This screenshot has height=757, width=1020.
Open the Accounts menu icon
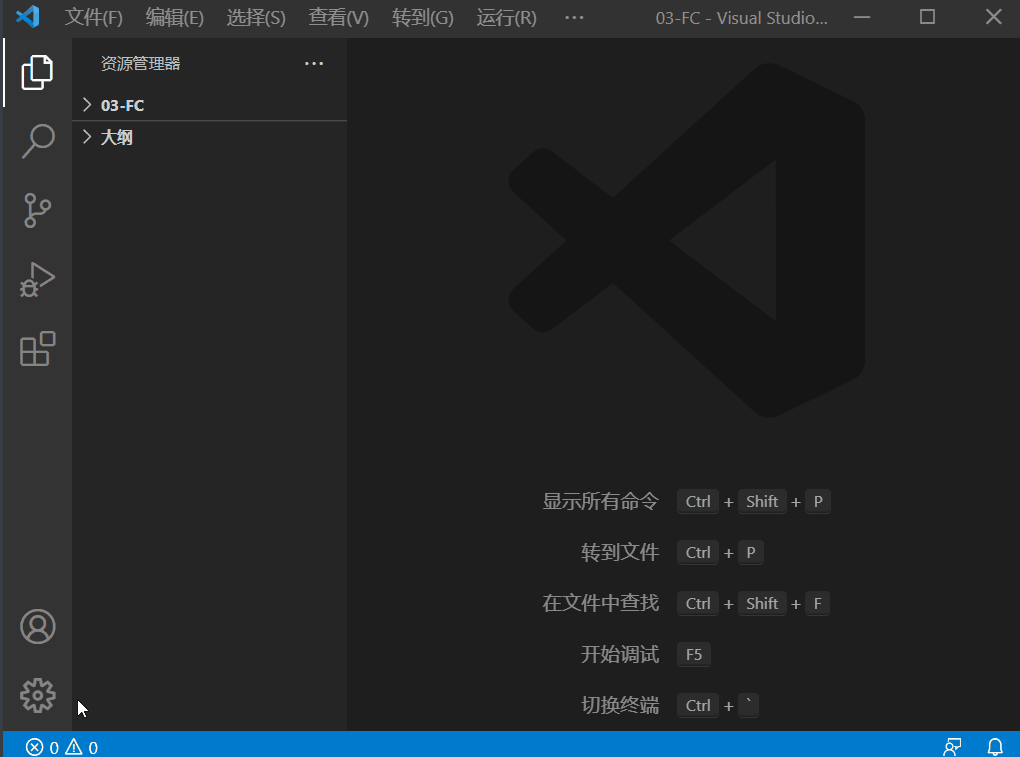(x=37, y=626)
